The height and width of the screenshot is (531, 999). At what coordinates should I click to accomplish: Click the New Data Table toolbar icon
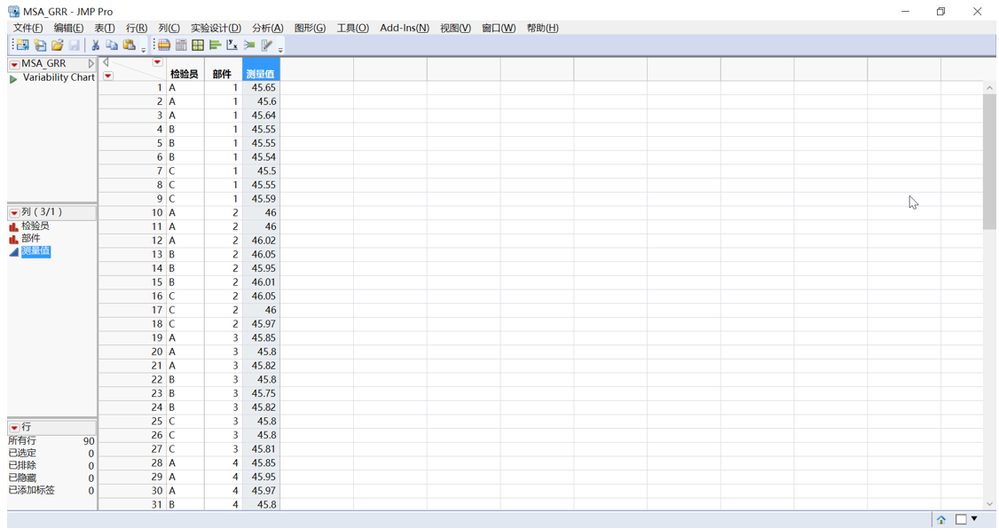click(23, 45)
